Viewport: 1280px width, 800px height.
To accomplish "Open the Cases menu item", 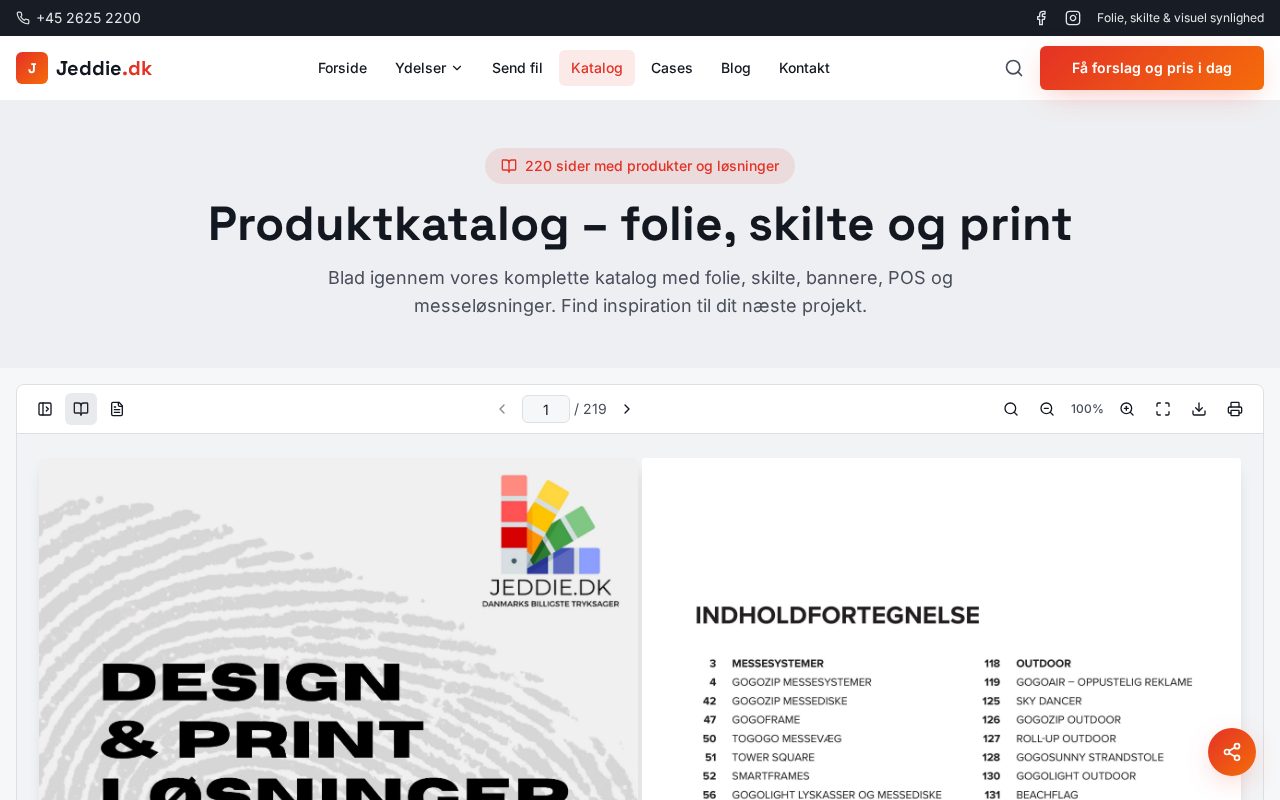I will pos(672,68).
